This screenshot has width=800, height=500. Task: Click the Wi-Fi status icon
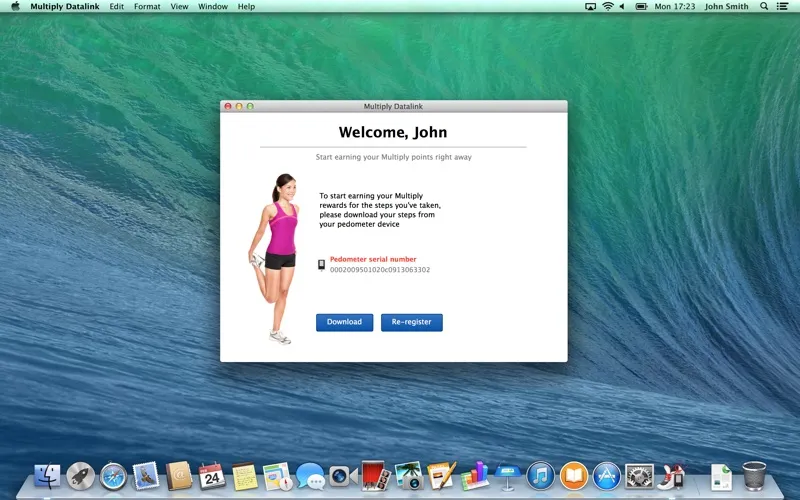point(608,6)
